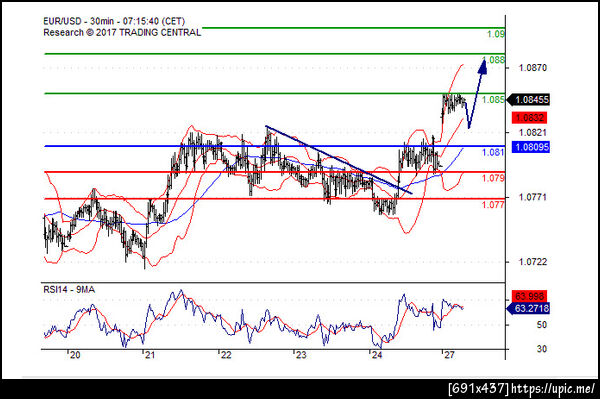This screenshot has width=600, height=399.
Task: Click the date label 24 on time axis
Action: tap(377, 355)
